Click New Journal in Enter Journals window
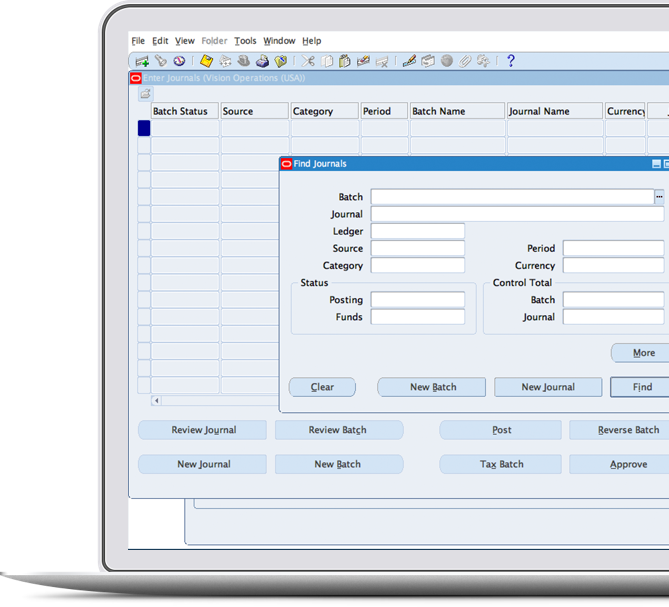Image resolution: width=669 pixels, height=607 pixels. (x=203, y=464)
